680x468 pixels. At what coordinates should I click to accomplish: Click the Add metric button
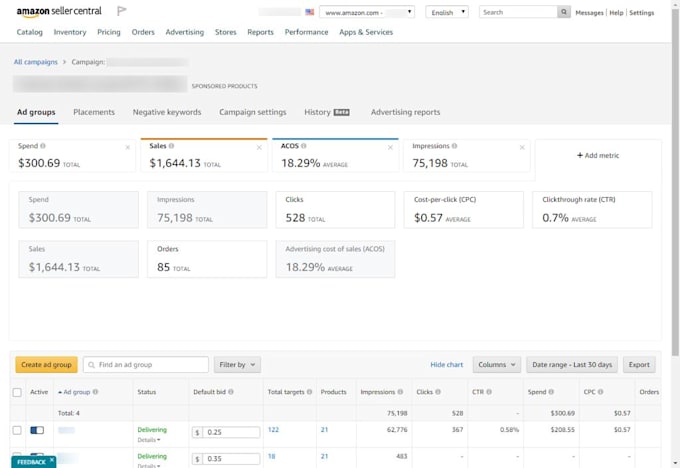[598, 155]
